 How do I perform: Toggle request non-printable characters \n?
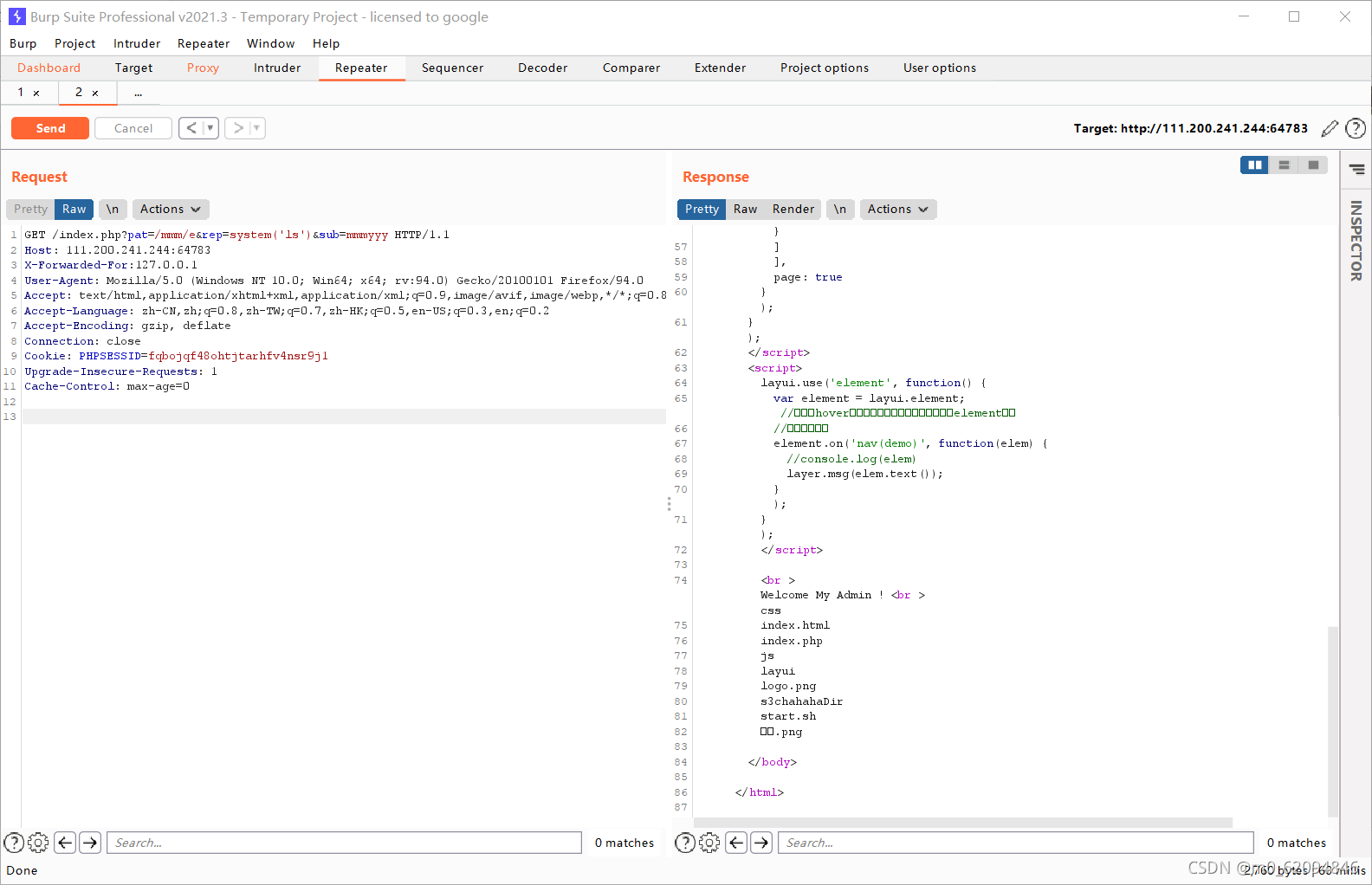pos(113,209)
